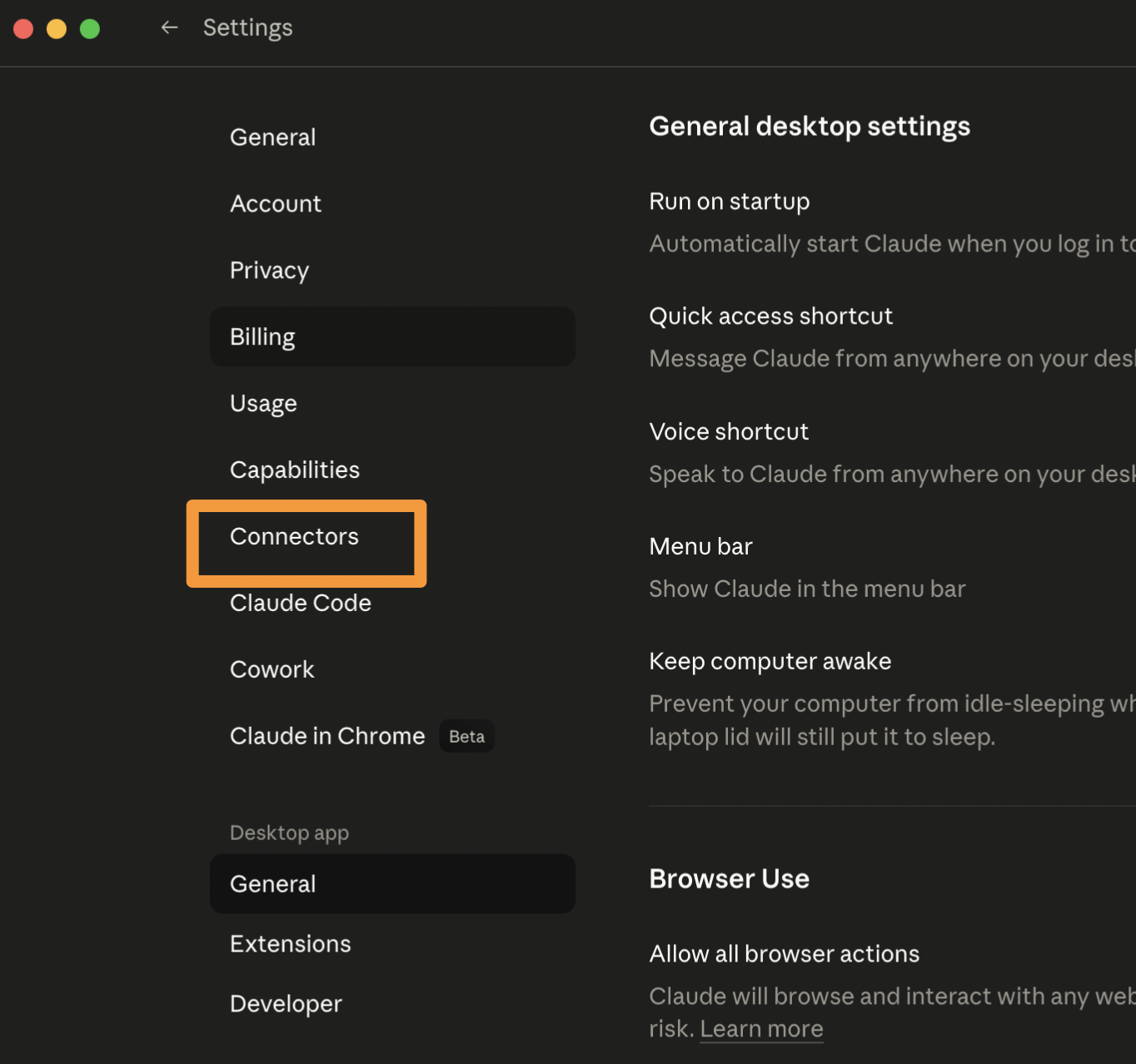Open Claude in Chrome settings
The height and width of the screenshot is (1064, 1136).
(392, 736)
